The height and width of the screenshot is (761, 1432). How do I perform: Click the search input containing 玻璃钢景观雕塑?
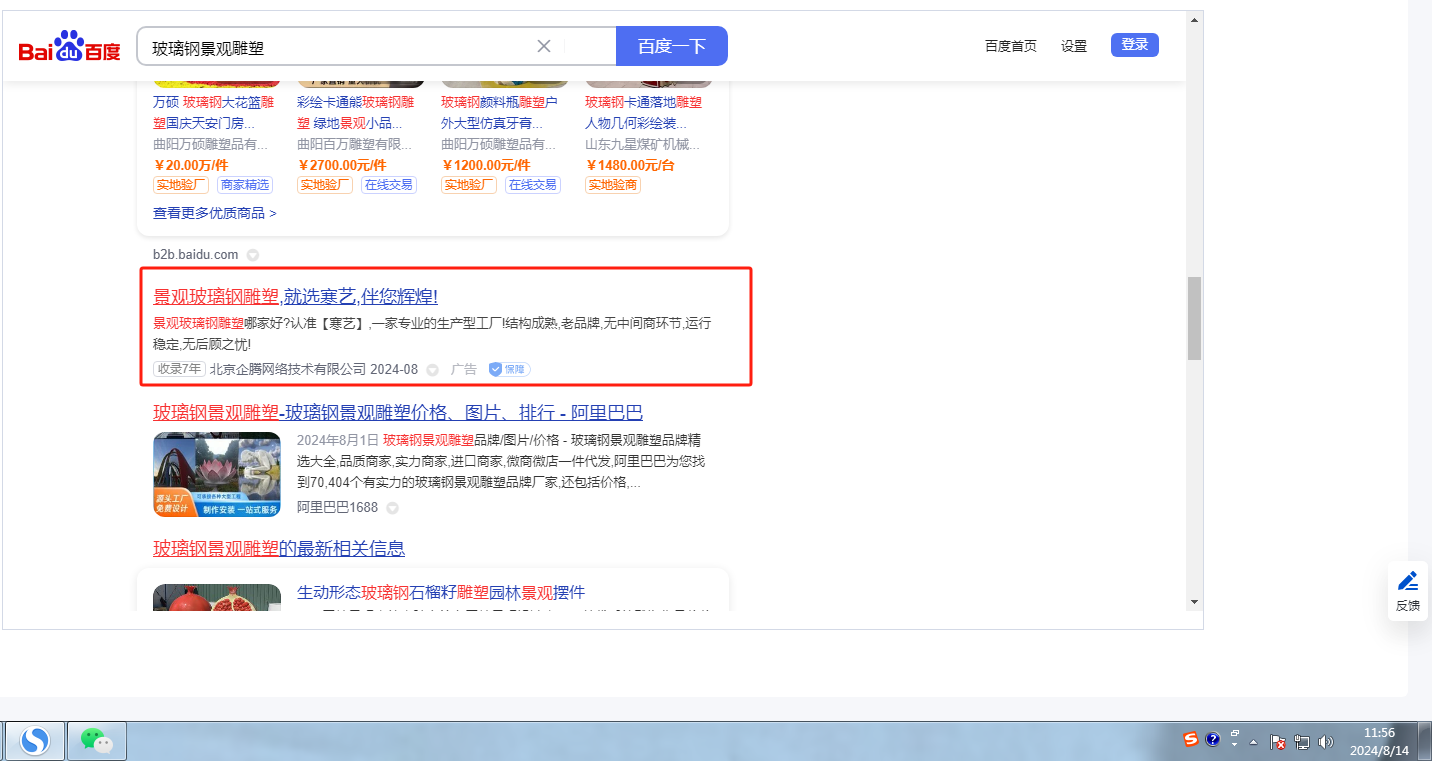click(x=340, y=47)
